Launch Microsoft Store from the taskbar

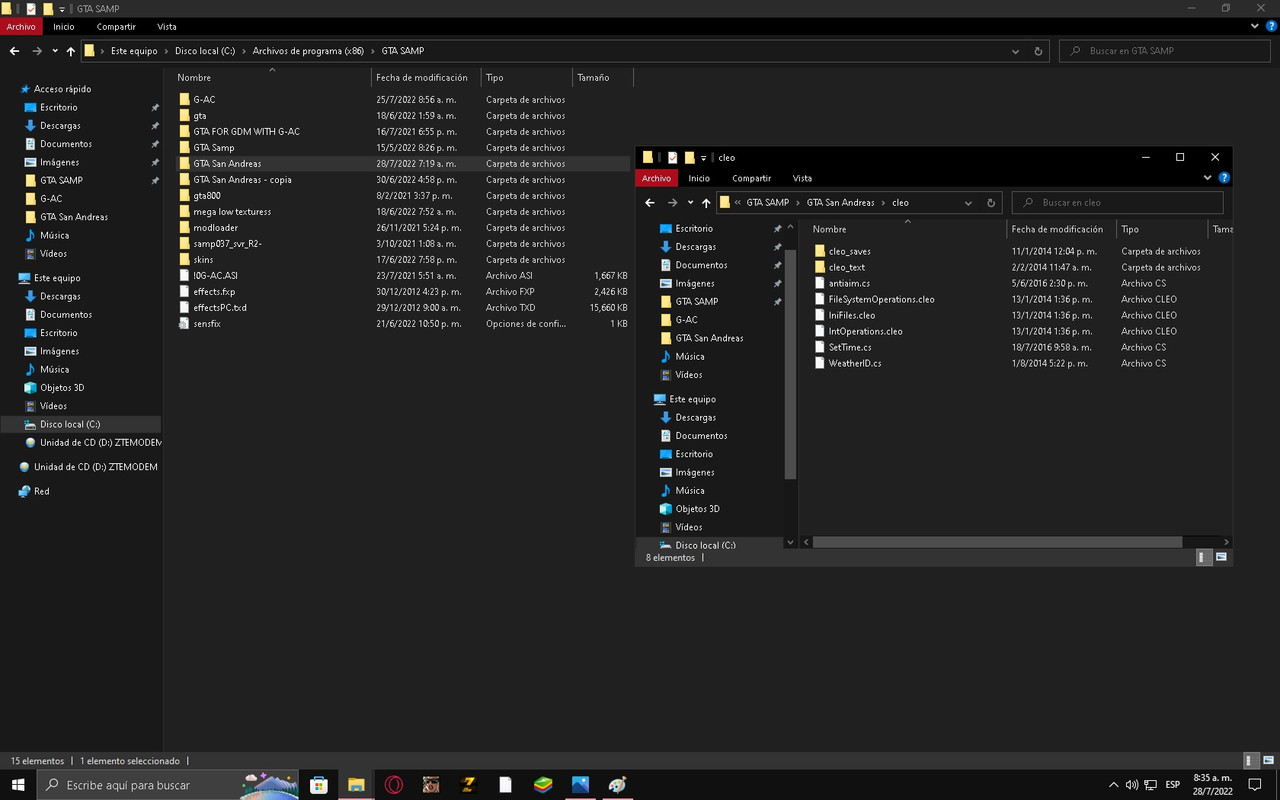coord(318,785)
